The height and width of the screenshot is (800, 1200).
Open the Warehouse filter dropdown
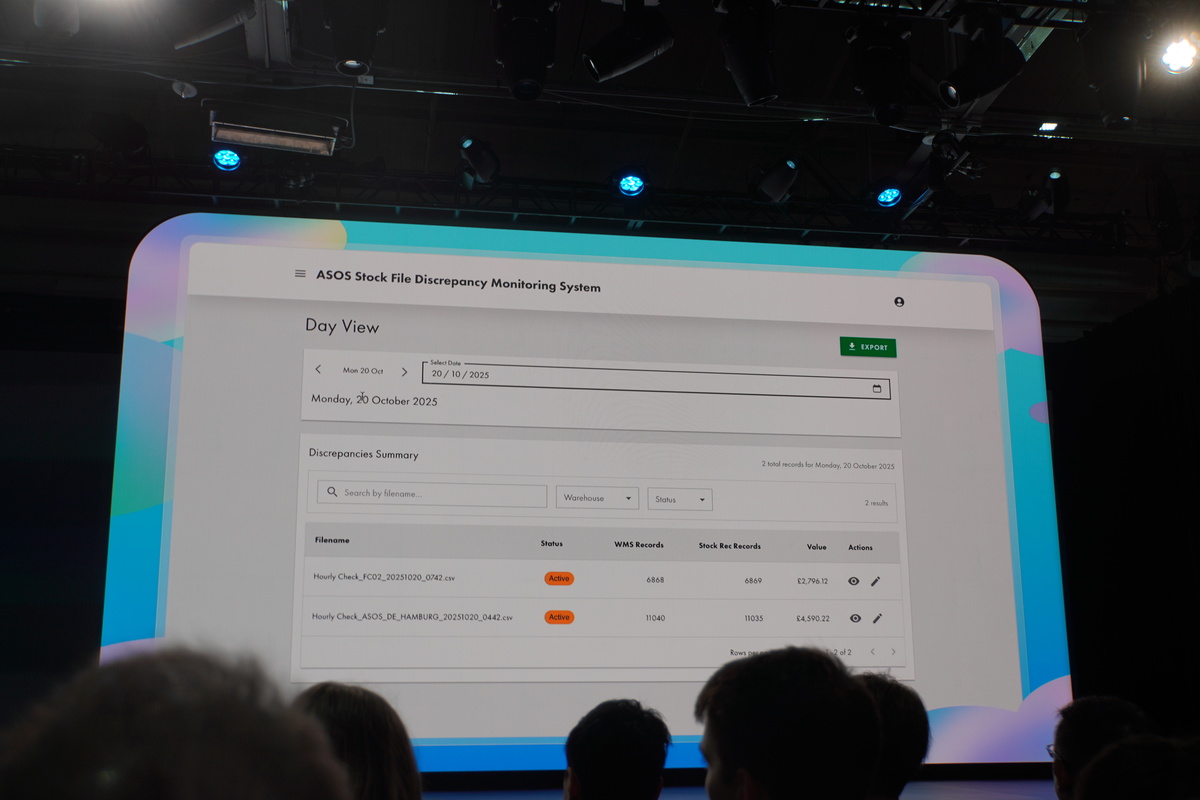[x=597, y=498]
